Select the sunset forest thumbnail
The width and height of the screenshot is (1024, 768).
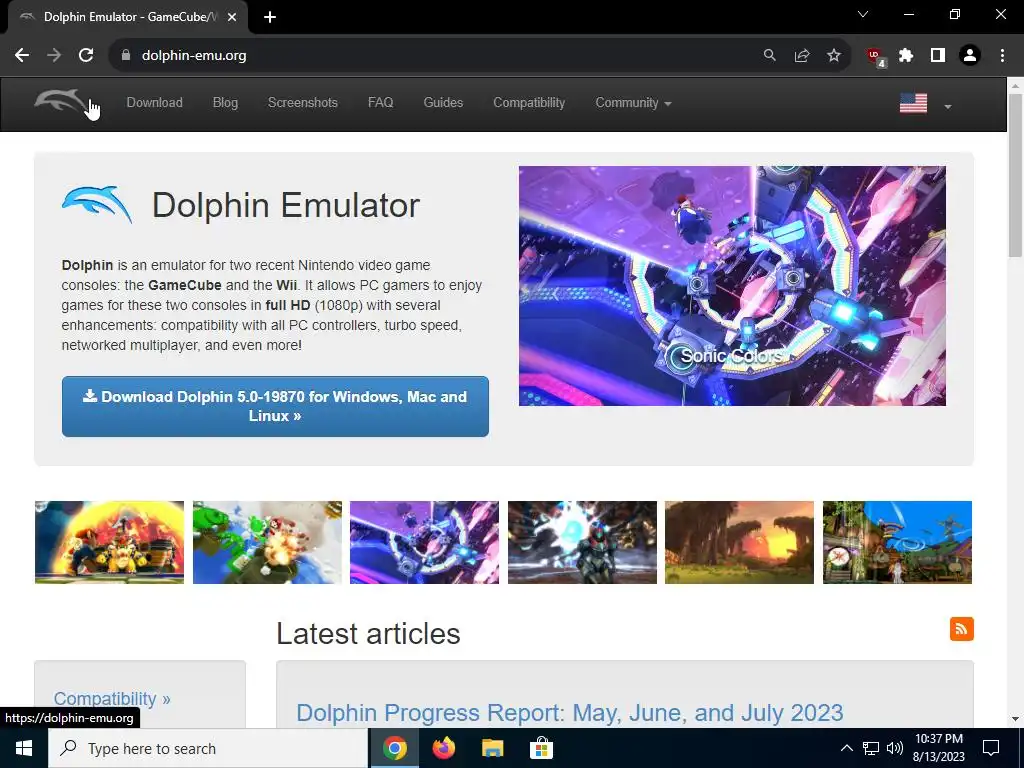point(739,542)
